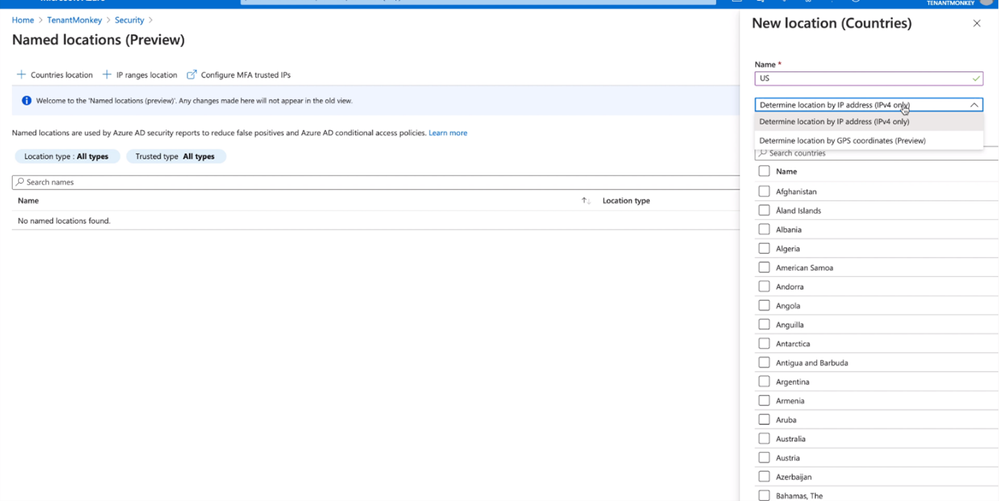
Task: Check the Australia checkbox
Action: [x=764, y=439]
